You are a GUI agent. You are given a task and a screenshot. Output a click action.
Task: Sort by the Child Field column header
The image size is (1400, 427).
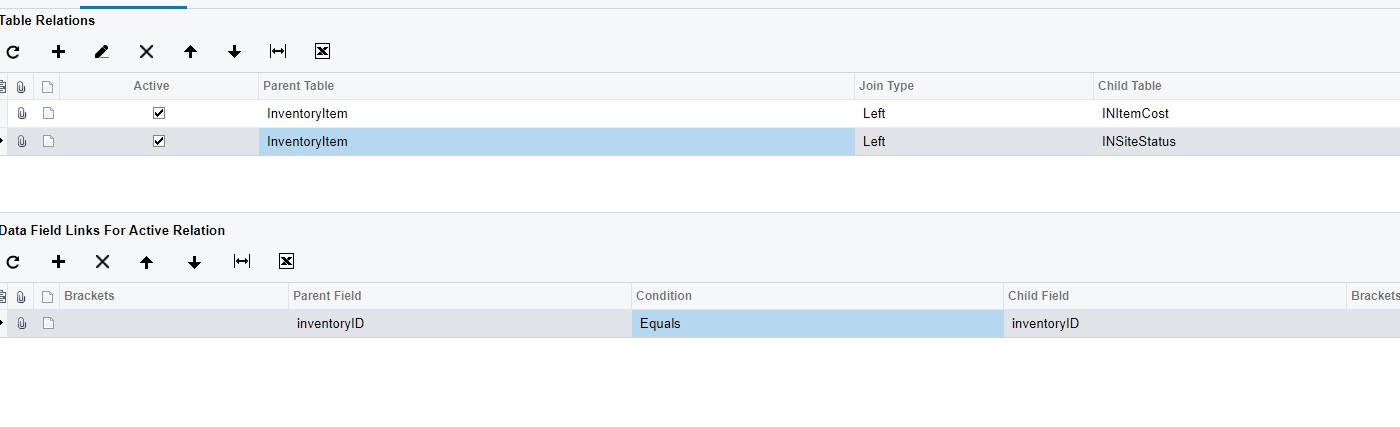point(1175,296)
